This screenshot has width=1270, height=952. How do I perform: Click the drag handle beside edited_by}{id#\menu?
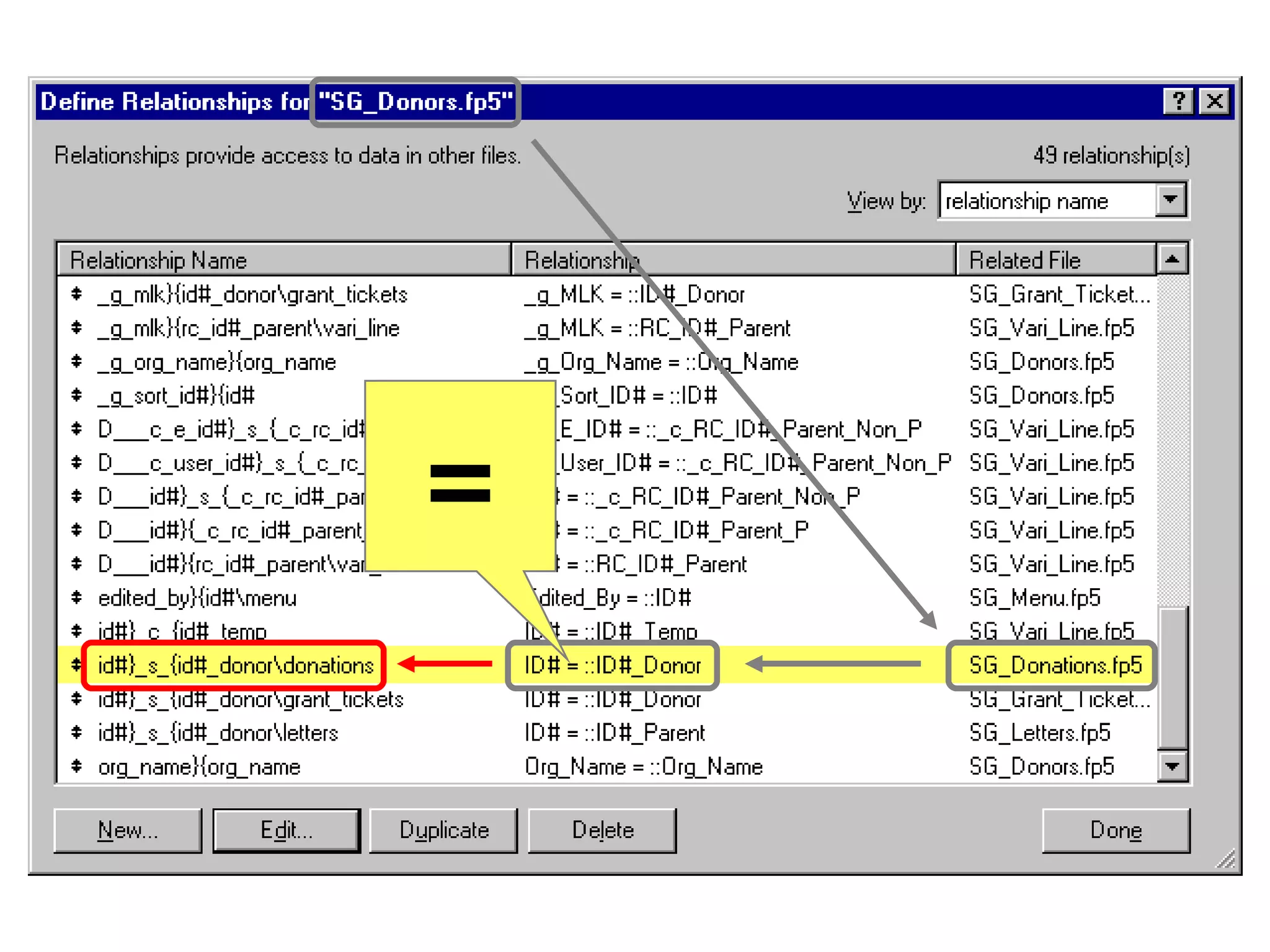tap(77, 597)
